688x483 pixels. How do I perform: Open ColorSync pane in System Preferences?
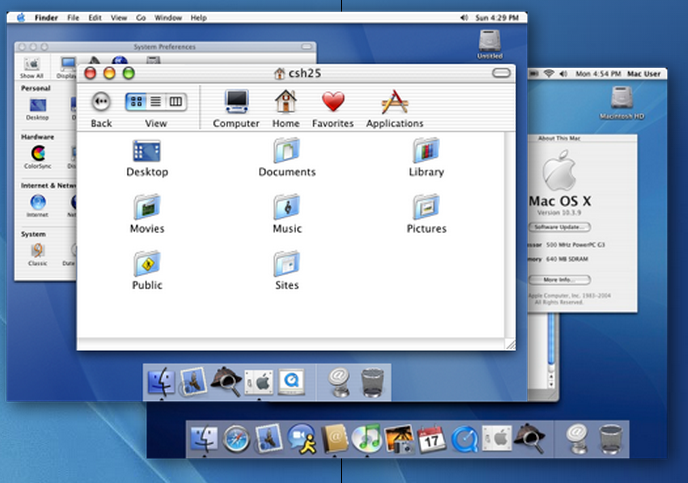pyautogui.click(x=38, y=157)
